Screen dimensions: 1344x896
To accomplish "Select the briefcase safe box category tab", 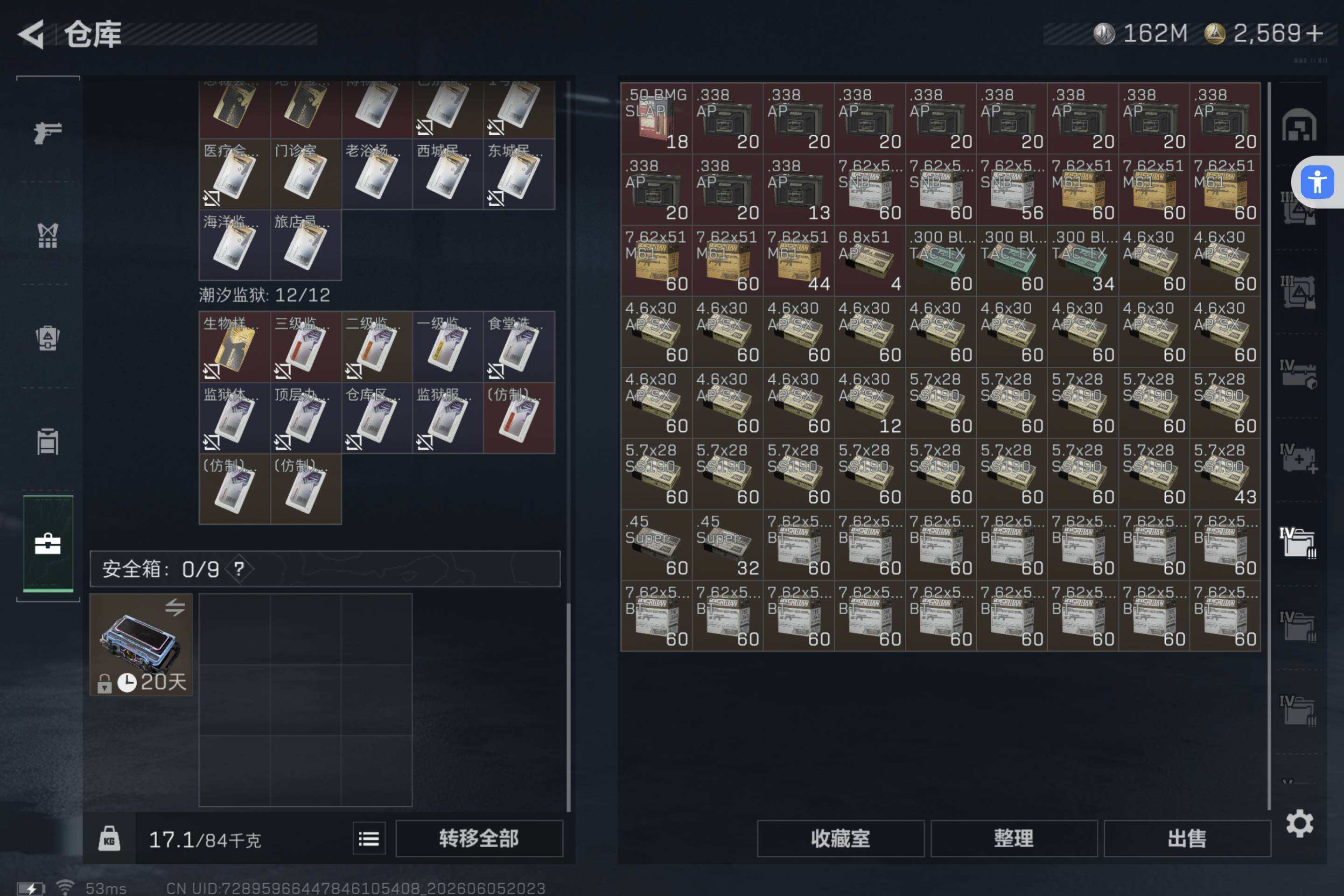I will click(x=48, y=543).
